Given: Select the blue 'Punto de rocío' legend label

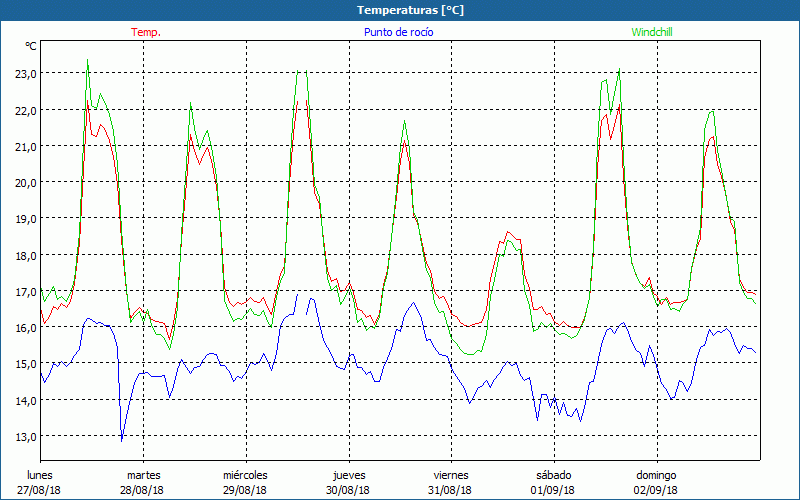Looking at the screenshot, I should 398,32.
